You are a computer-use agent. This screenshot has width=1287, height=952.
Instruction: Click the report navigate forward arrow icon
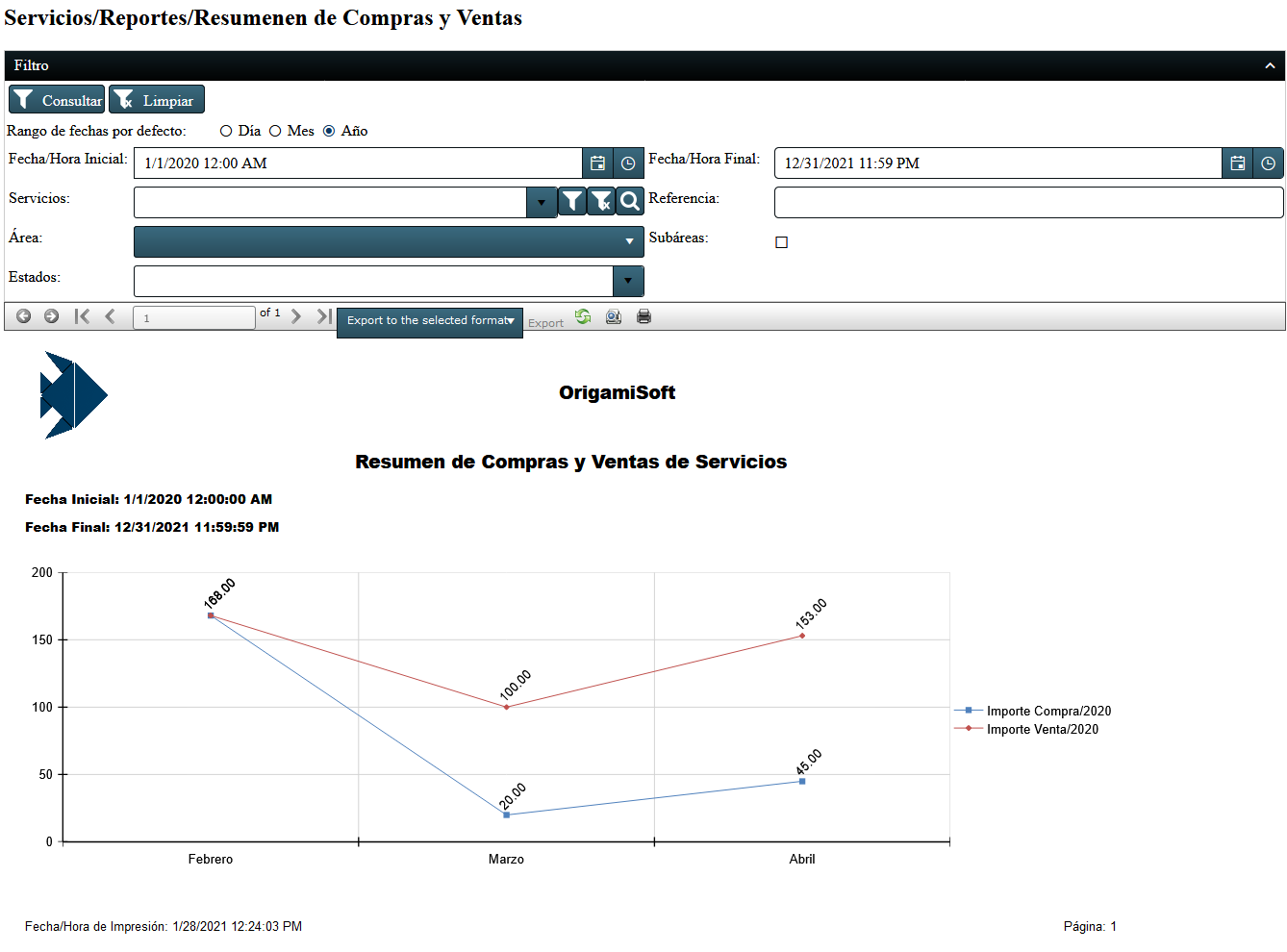pos(52,316)
